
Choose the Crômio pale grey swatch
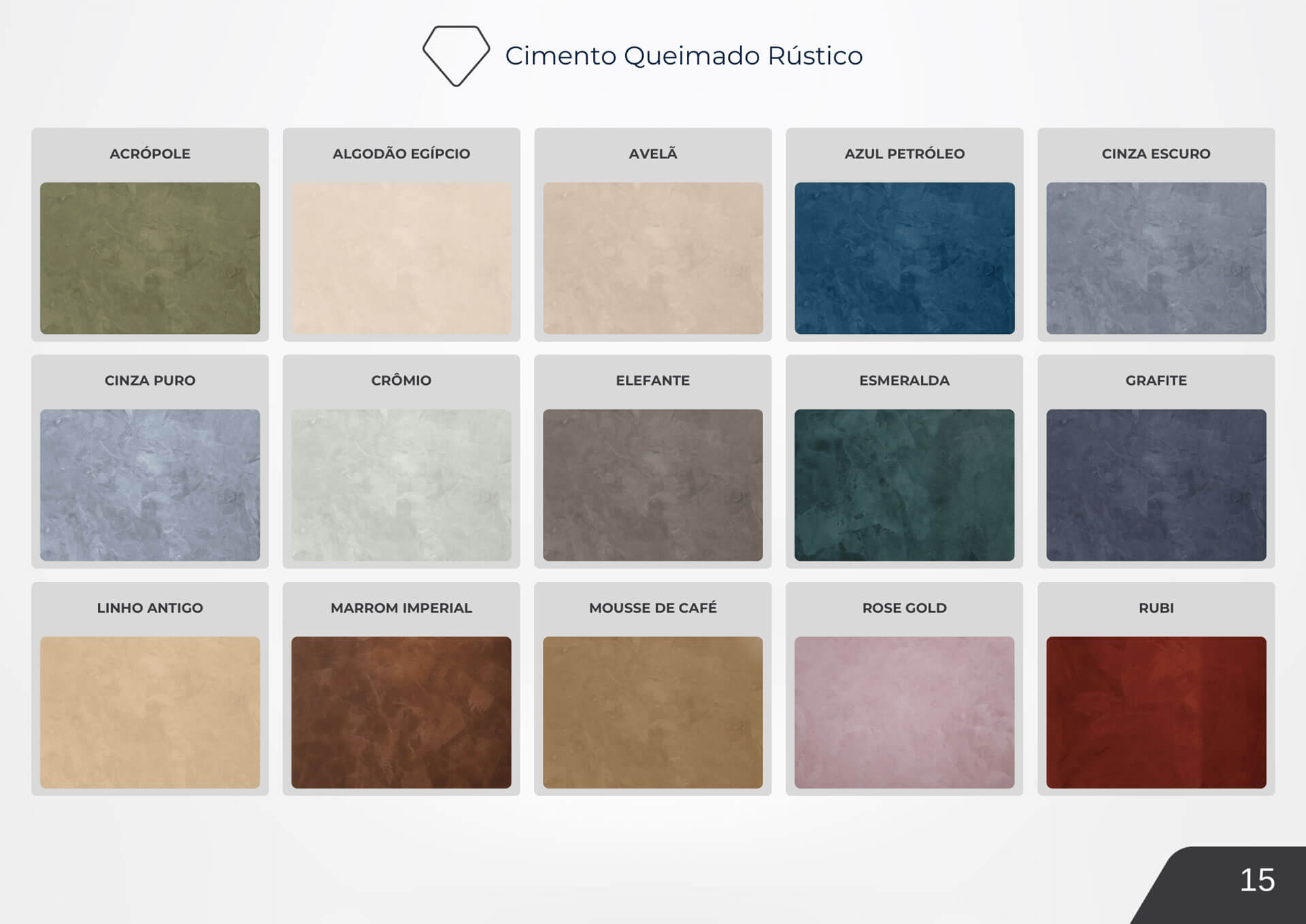click(401, 485)
